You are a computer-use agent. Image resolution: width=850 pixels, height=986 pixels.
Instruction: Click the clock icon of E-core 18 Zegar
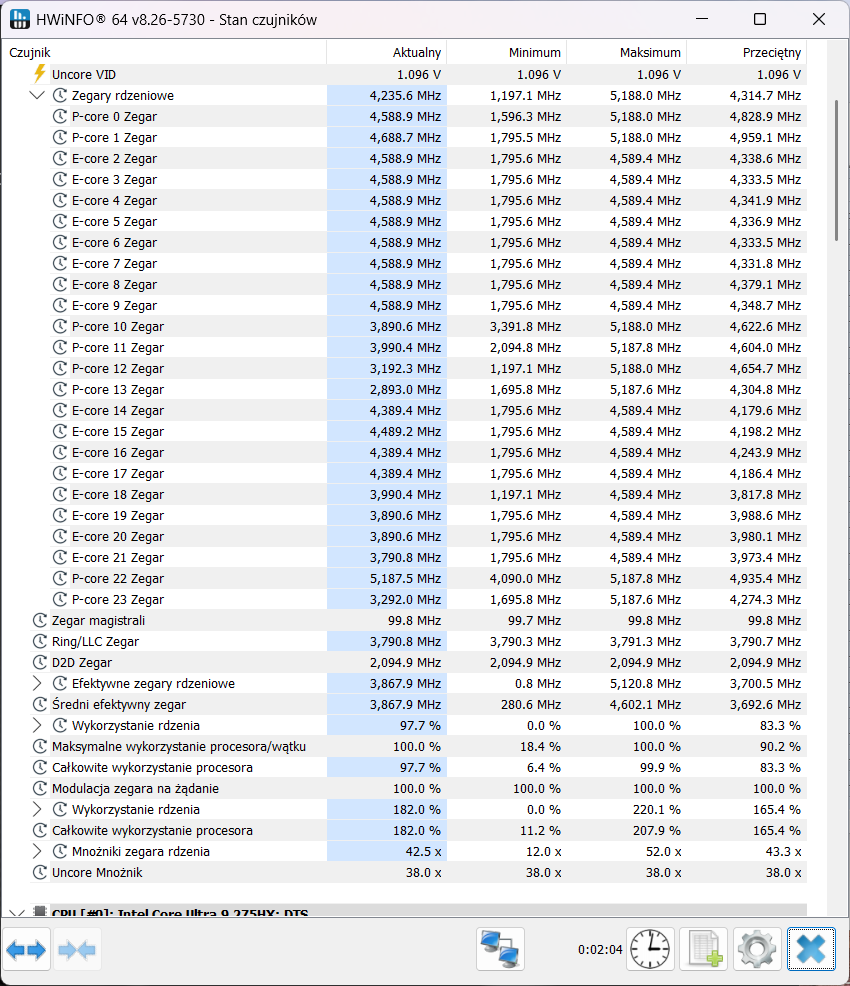tap(60, 494)
